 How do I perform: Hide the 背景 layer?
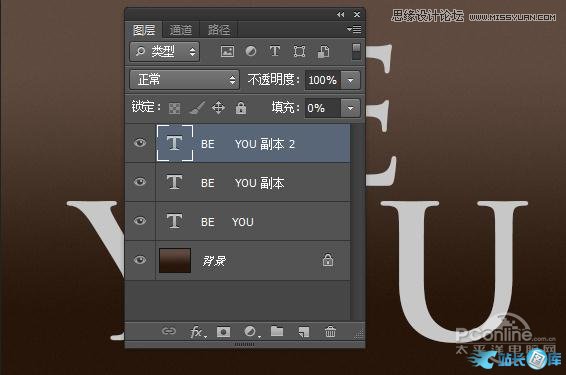[140, 260]
